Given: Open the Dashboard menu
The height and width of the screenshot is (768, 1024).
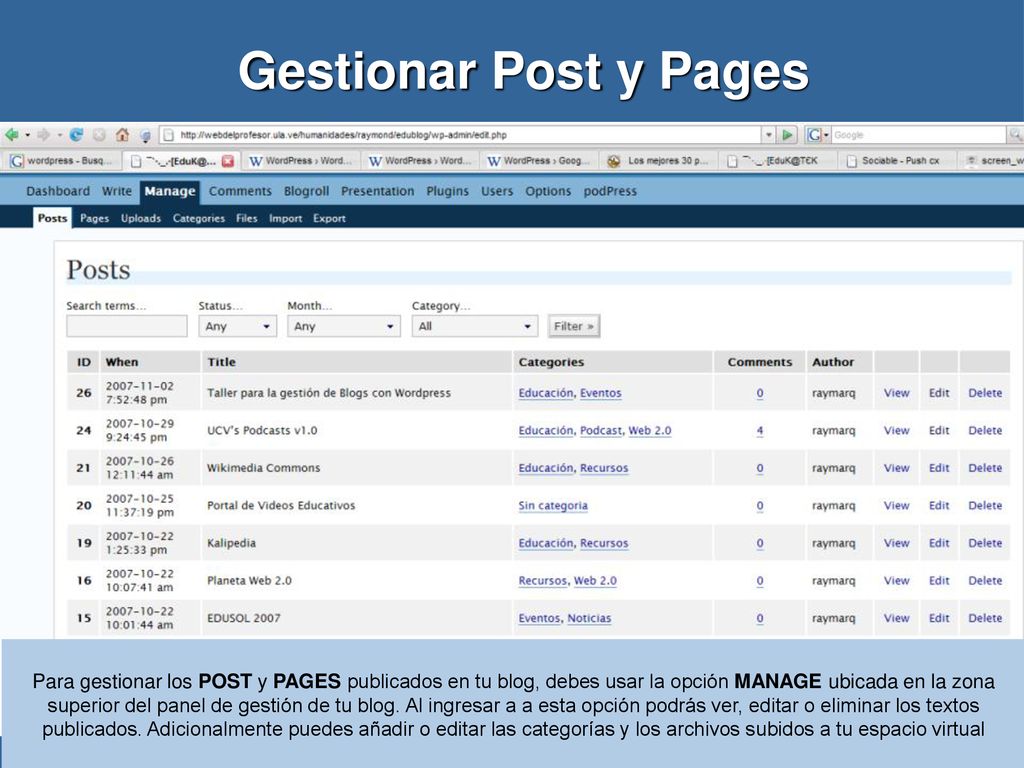Looking at the screenshot, I should (58, 191).
